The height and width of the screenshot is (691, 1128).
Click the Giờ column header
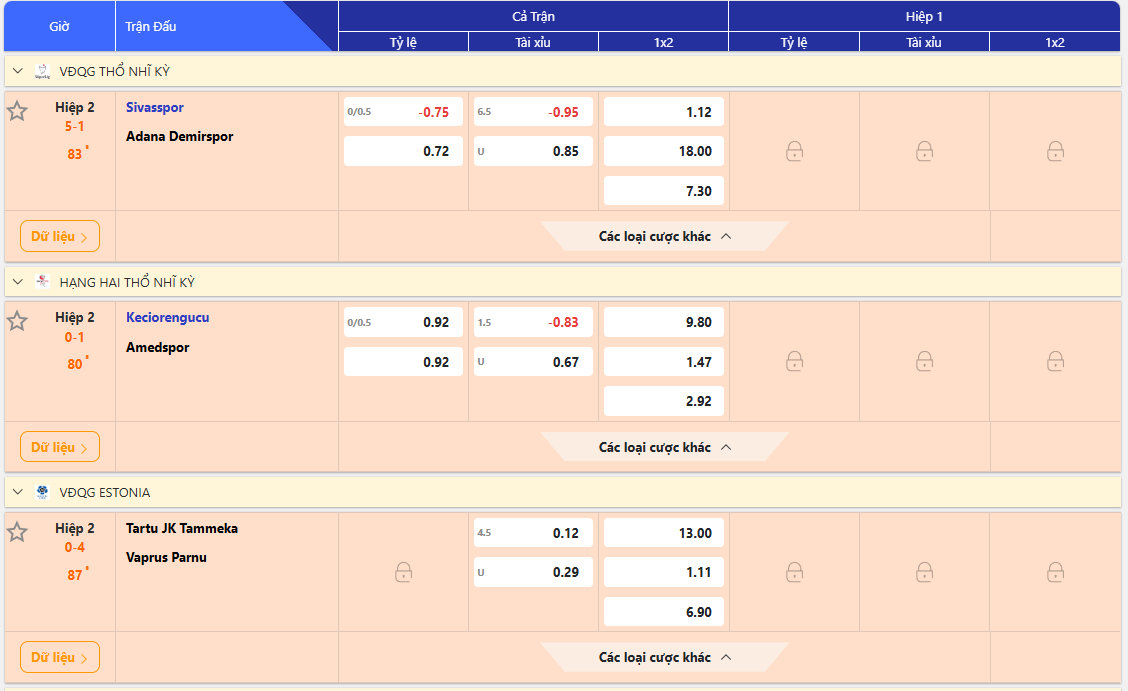tap(59, 27)
